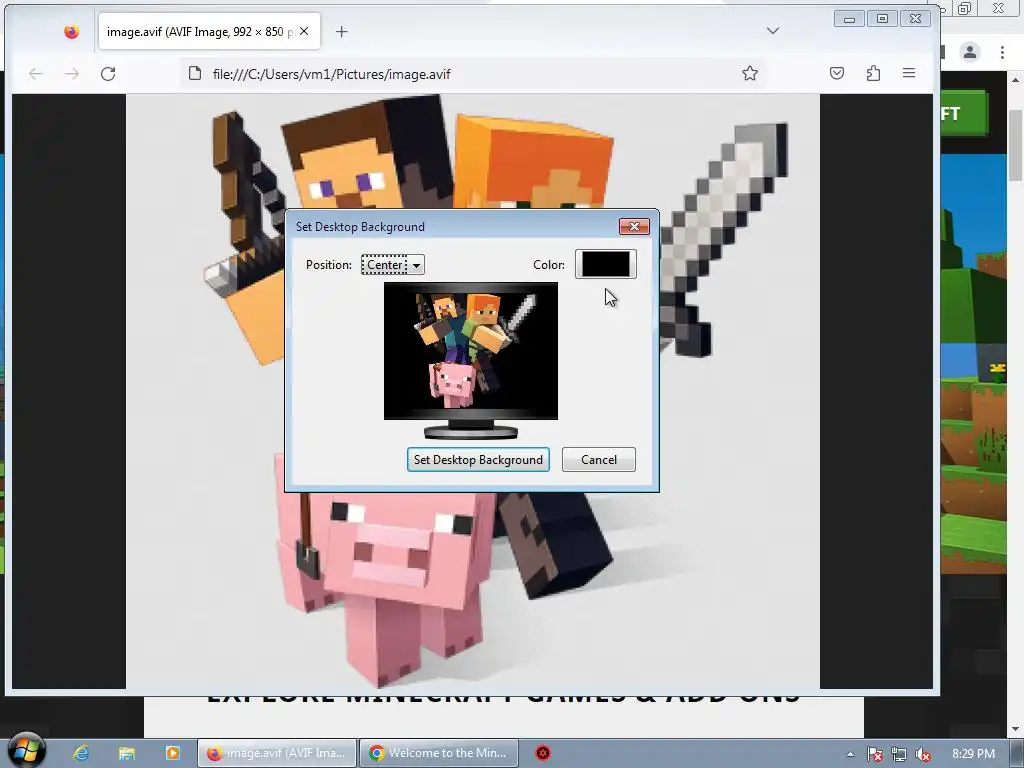The image size is (1024, 768).
Task: Click the muted volume tray icon
Action: click(923, 754)
